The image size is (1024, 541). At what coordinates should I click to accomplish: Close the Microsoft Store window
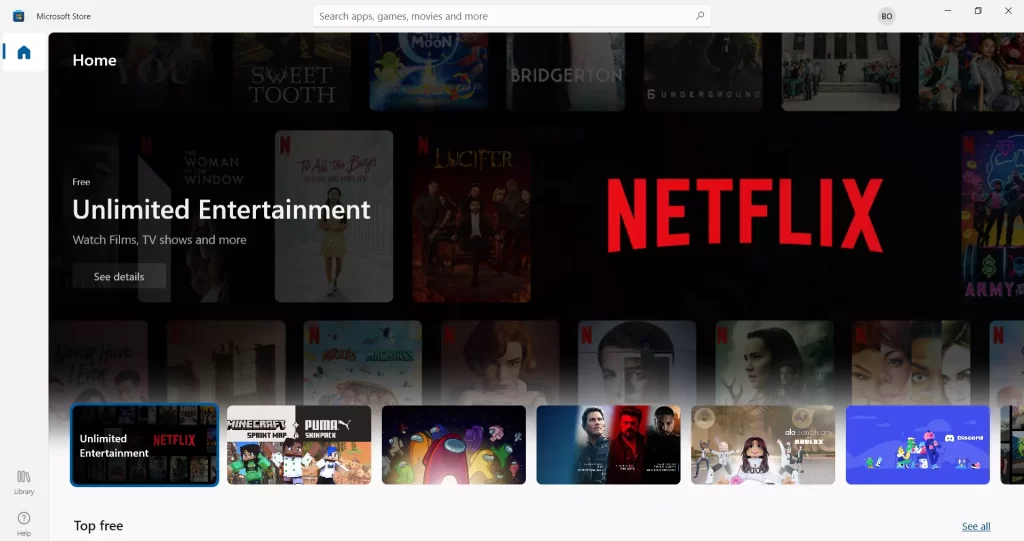coord(1008,11)
